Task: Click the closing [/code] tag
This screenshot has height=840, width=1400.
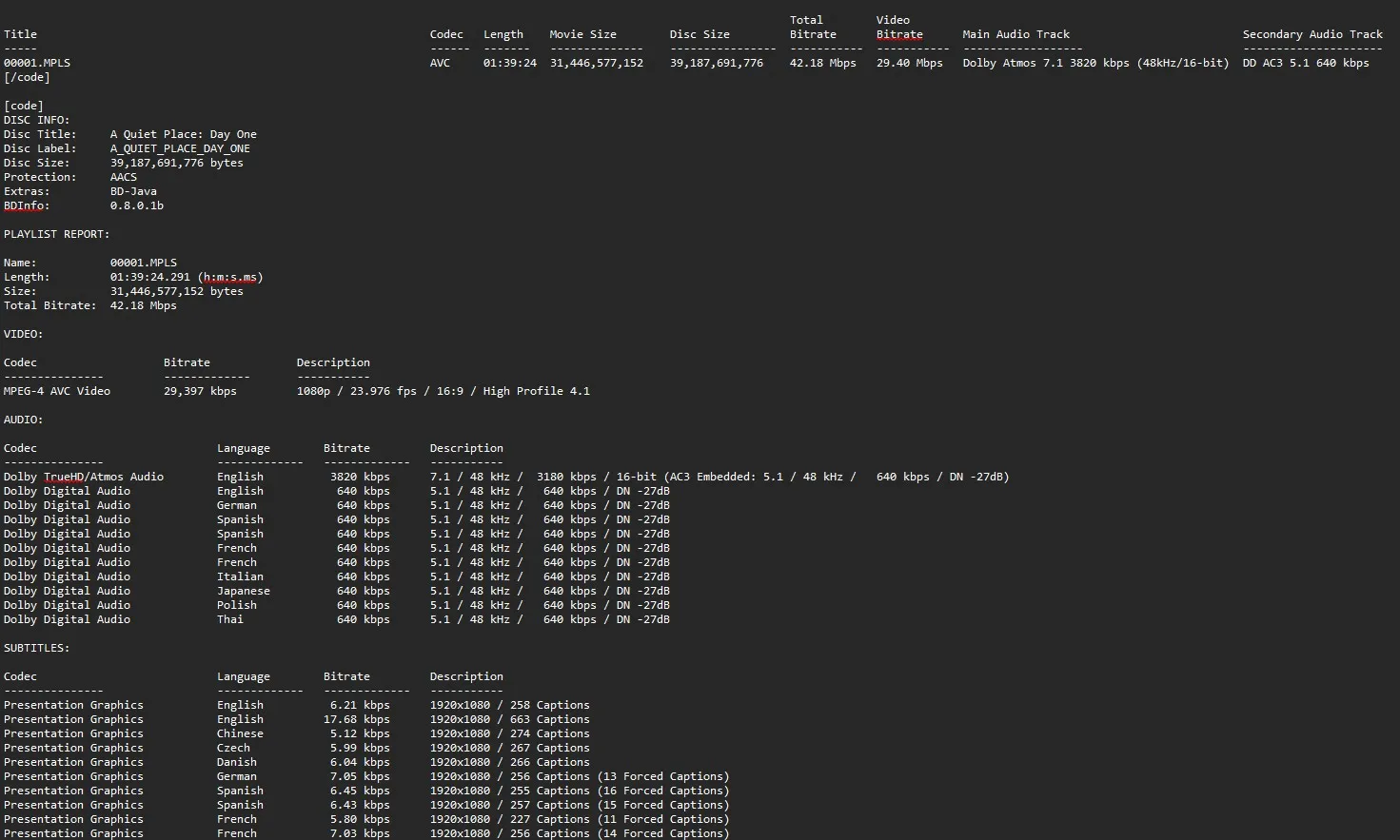Action: click(x=27, y=77)
